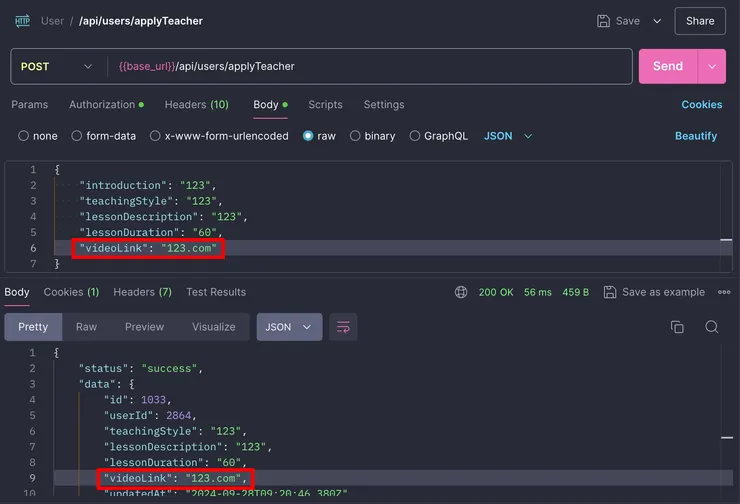
Task: Select the none body type
Action: pyautogui.click(x=24, y=136)
